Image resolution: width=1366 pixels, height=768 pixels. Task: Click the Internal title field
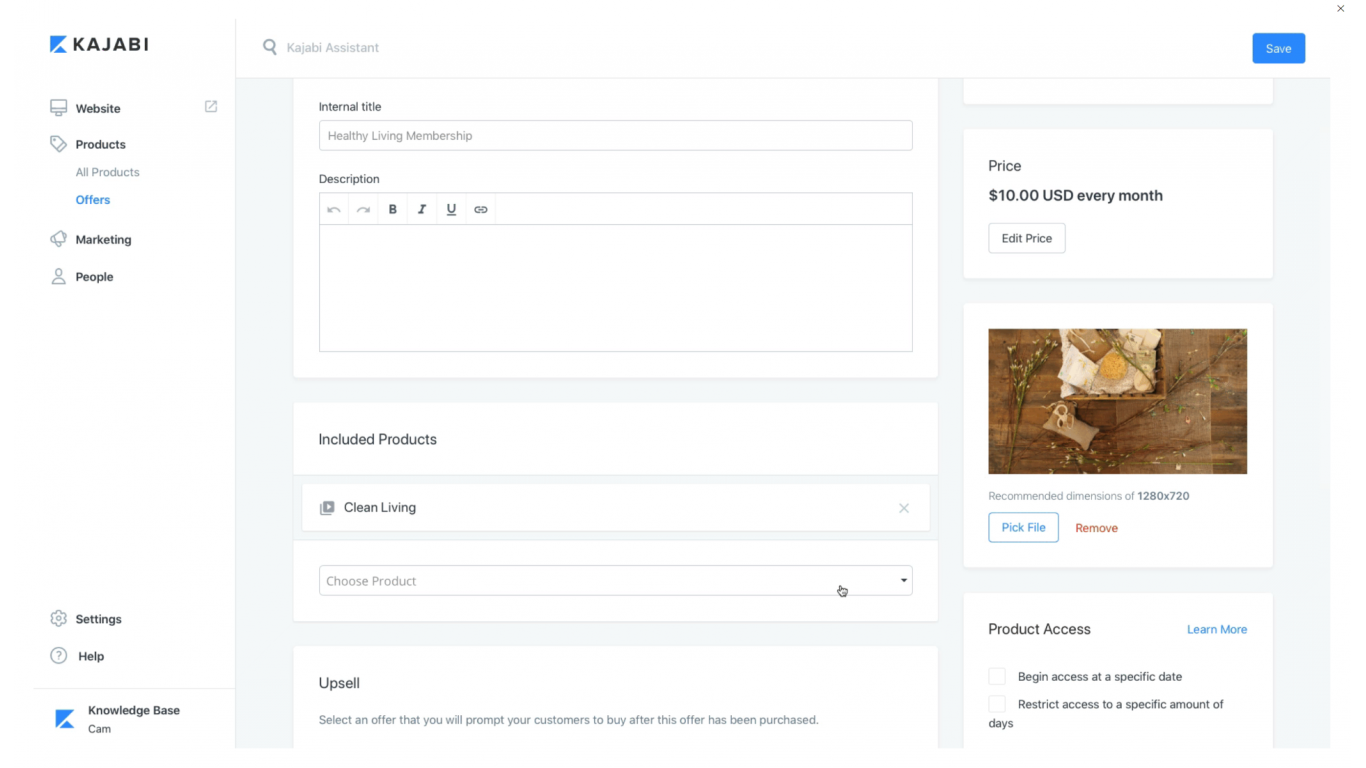click(x=615, y=136)
